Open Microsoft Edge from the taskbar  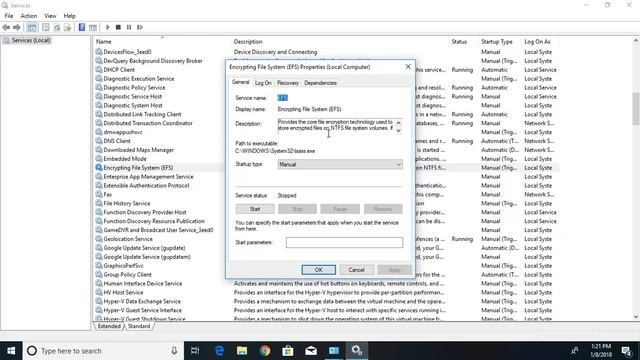(219, 351)
